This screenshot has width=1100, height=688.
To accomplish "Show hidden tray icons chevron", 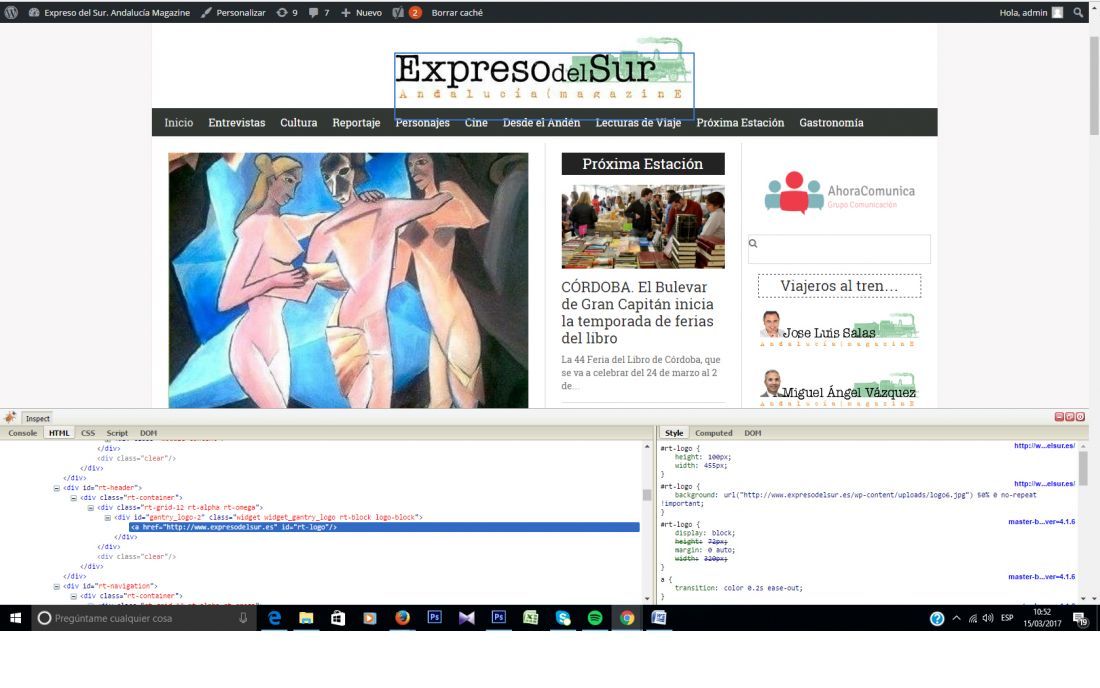I will 956,619.
